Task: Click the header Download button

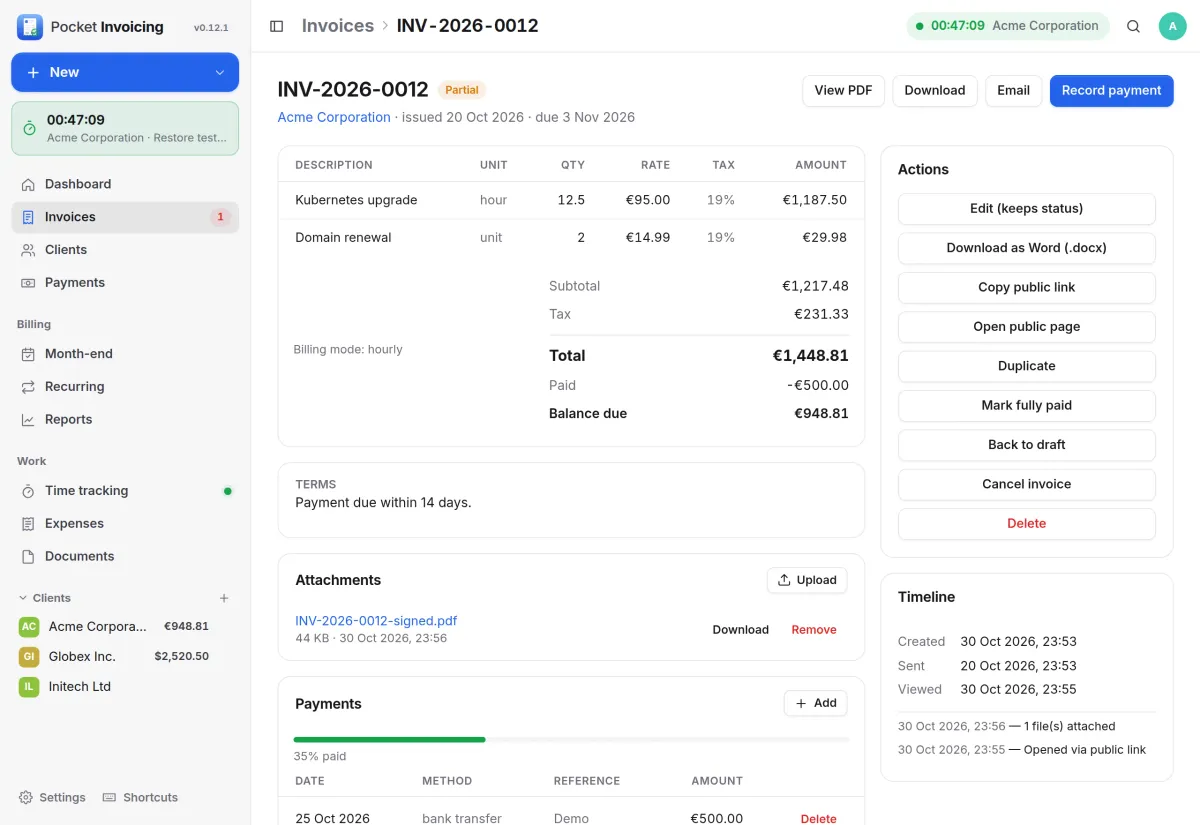Action: (935, 90)
